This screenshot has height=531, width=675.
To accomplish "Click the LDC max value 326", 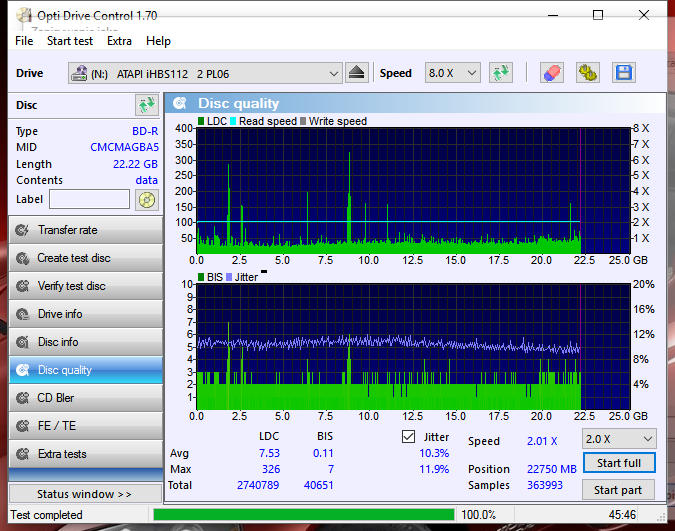I will (271, 469).
